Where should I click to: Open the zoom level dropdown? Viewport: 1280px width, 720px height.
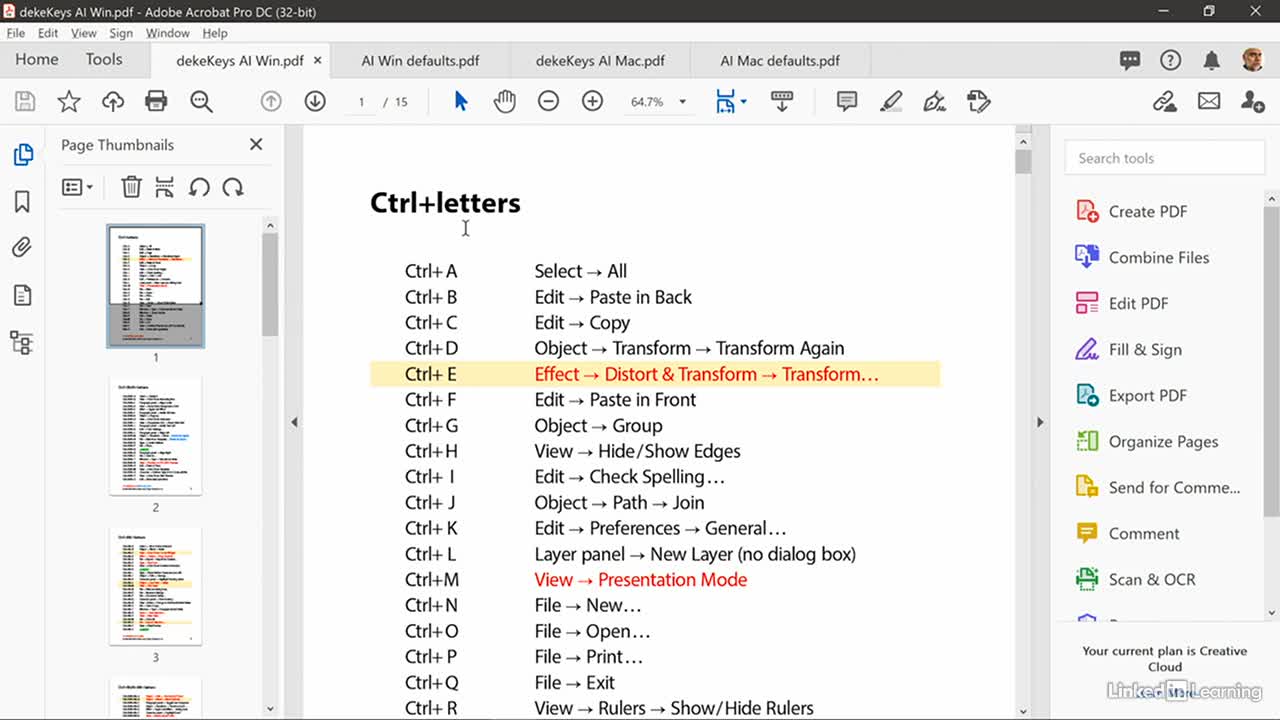tap(683, 102)
